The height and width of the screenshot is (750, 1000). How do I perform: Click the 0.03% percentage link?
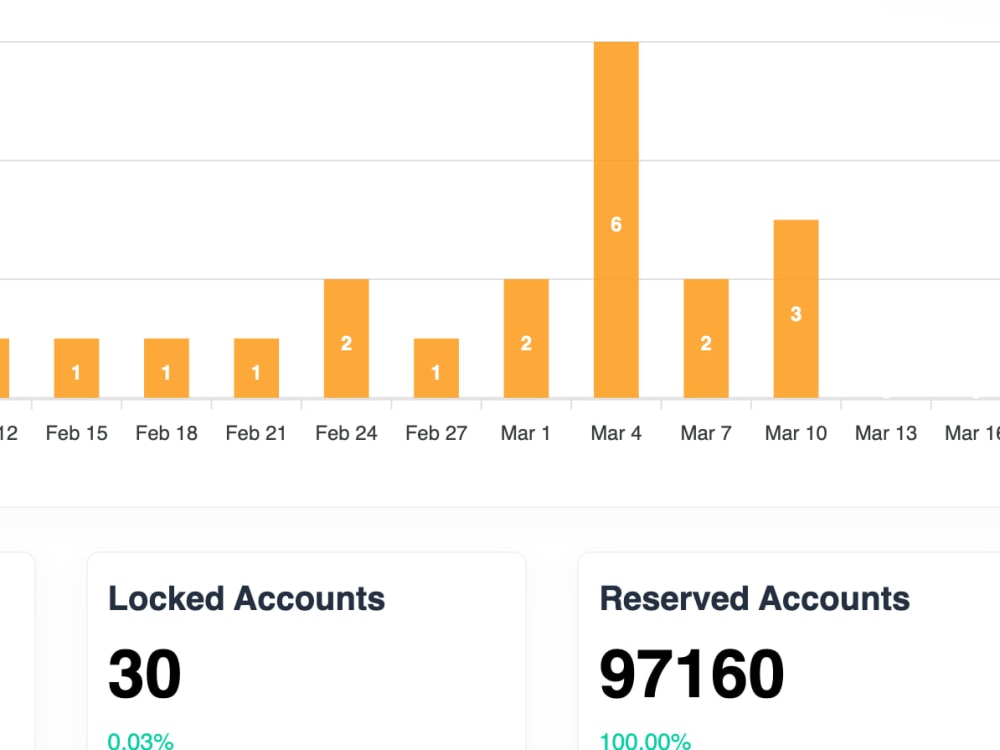[141, 742]
